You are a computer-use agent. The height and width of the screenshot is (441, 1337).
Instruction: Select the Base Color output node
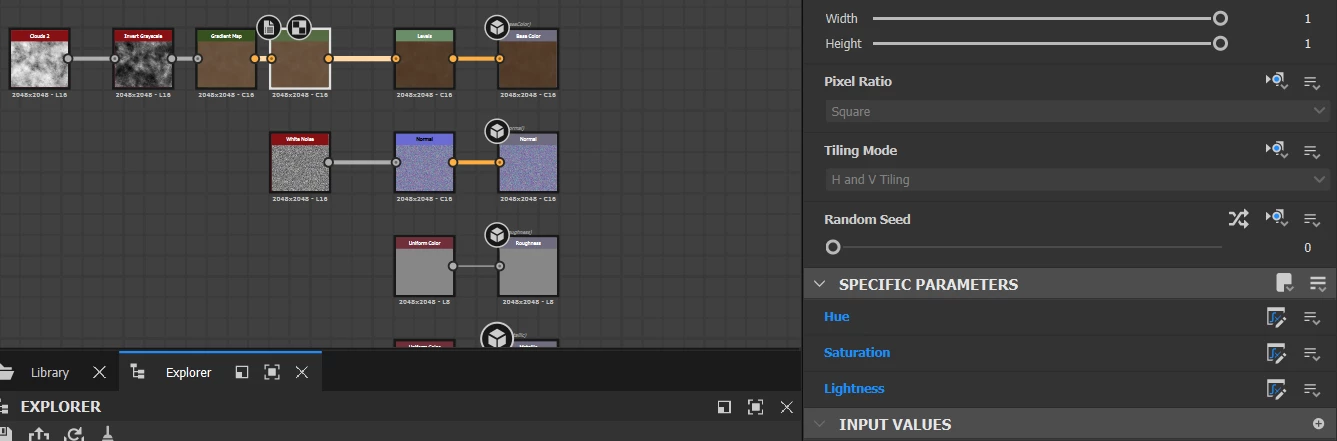tap(528, 59)
